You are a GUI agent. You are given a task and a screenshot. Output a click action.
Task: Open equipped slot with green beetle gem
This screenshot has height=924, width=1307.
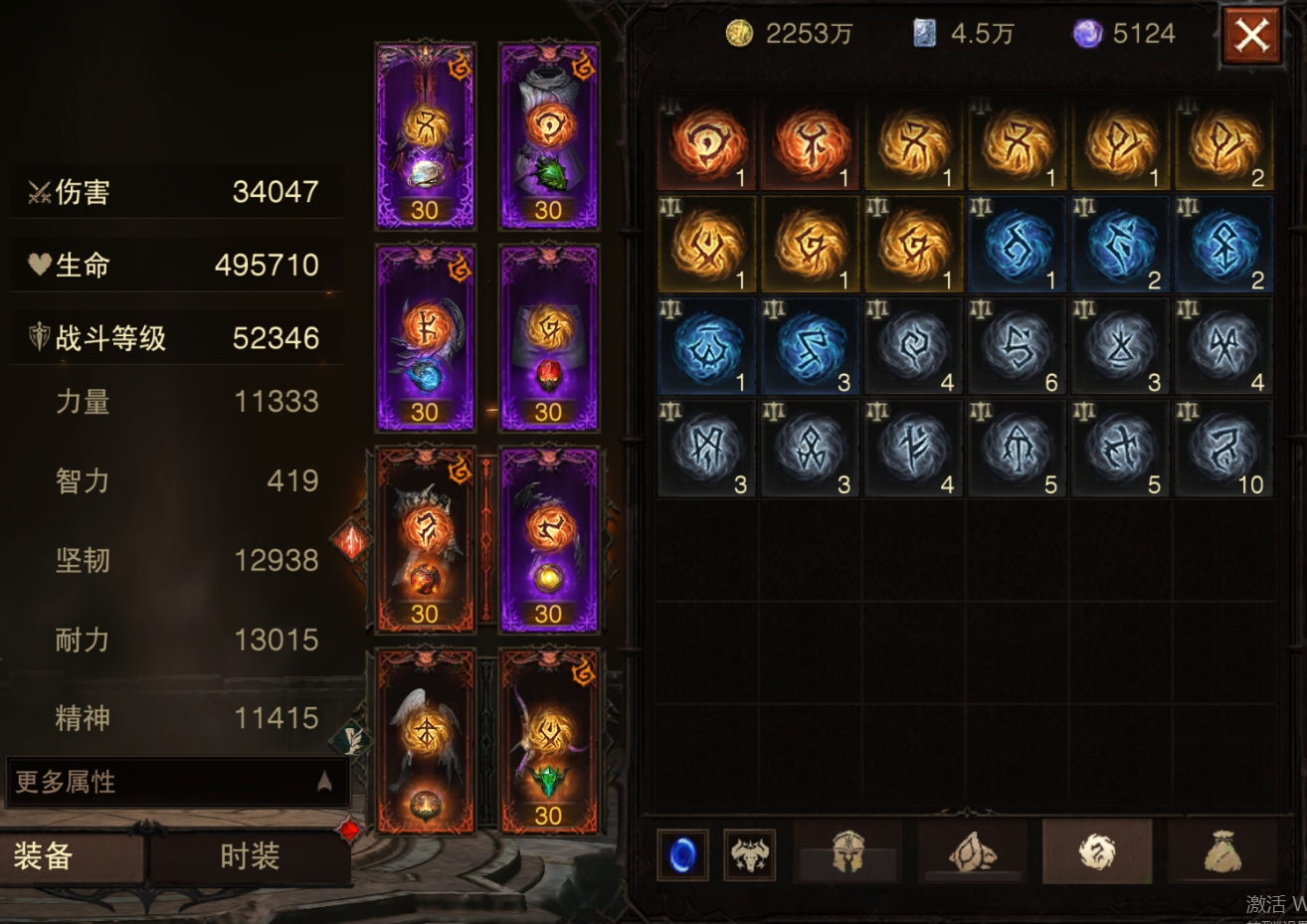point(548,135)
